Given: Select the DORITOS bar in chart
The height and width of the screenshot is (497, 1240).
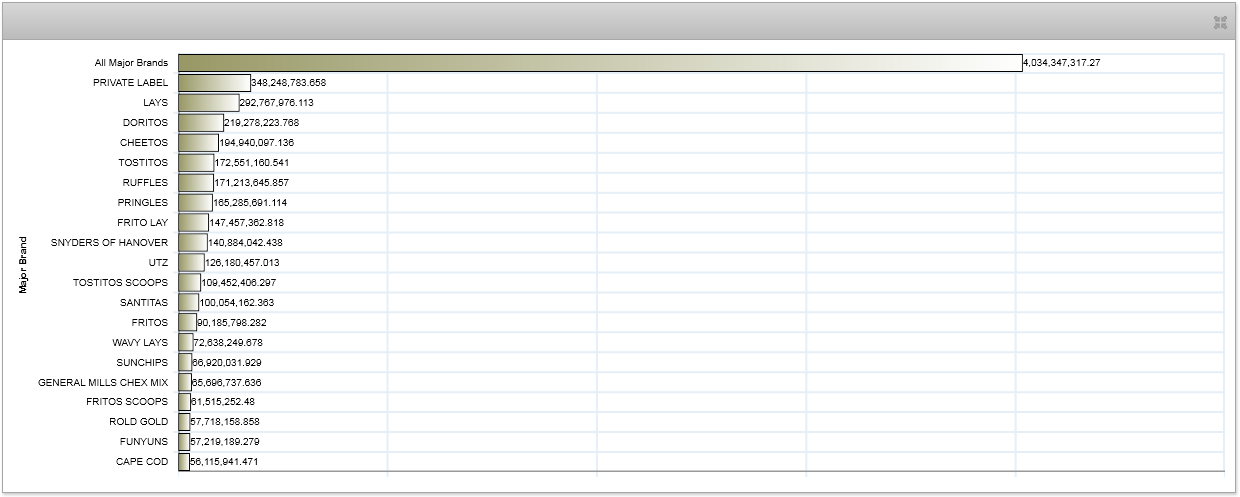Looking at the screenshot, I should (201, 123).
